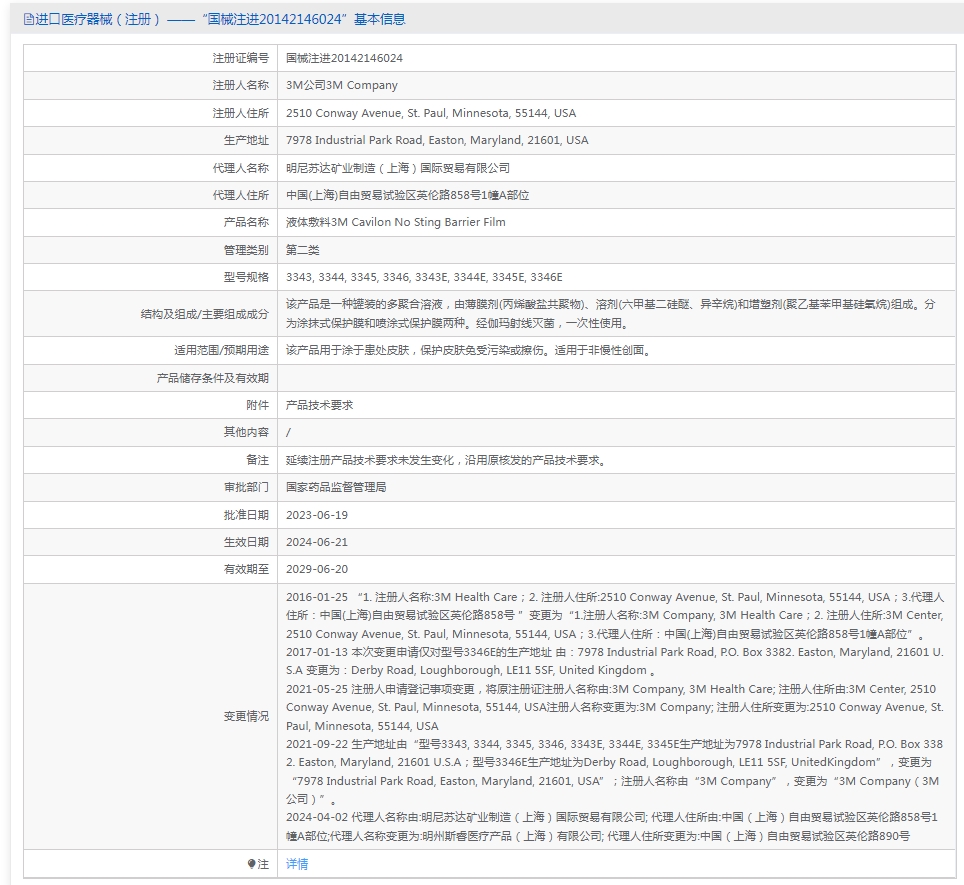Click the 生效日期 row label
This screenshot has width=964, height=885.
click(x=246, y=542)
